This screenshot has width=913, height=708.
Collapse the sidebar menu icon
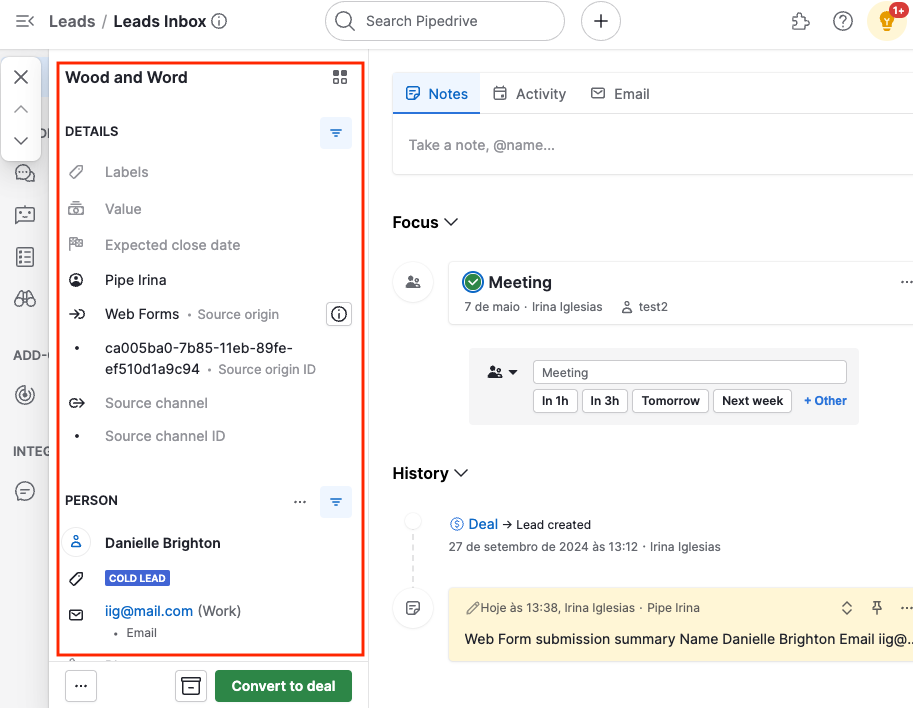tap(24, 22)
